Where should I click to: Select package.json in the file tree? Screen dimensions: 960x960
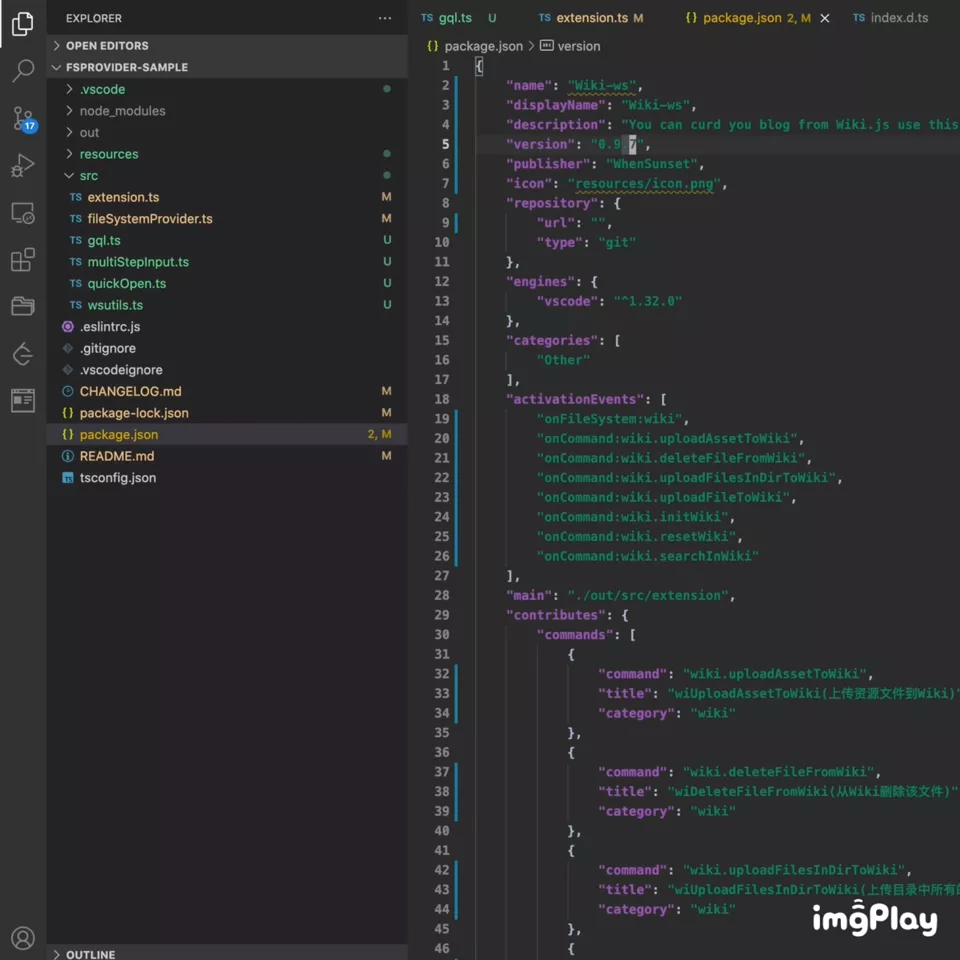(227, 435)
